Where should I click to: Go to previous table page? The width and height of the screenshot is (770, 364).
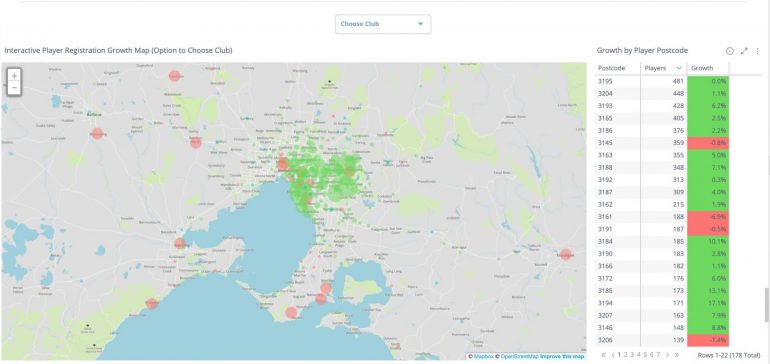(613, 355)
